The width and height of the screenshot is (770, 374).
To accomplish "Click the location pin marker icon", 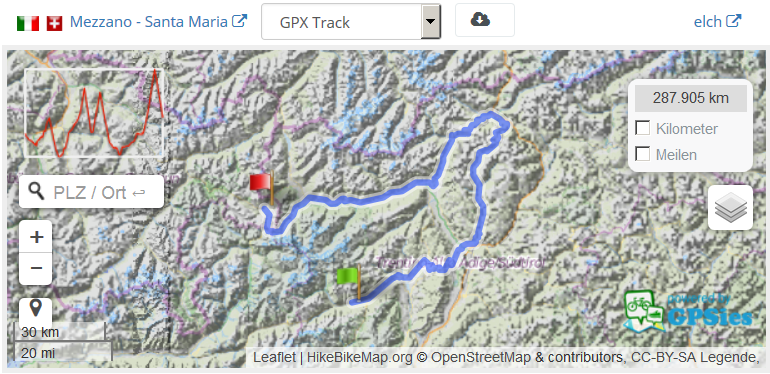I will click(35, 309).
